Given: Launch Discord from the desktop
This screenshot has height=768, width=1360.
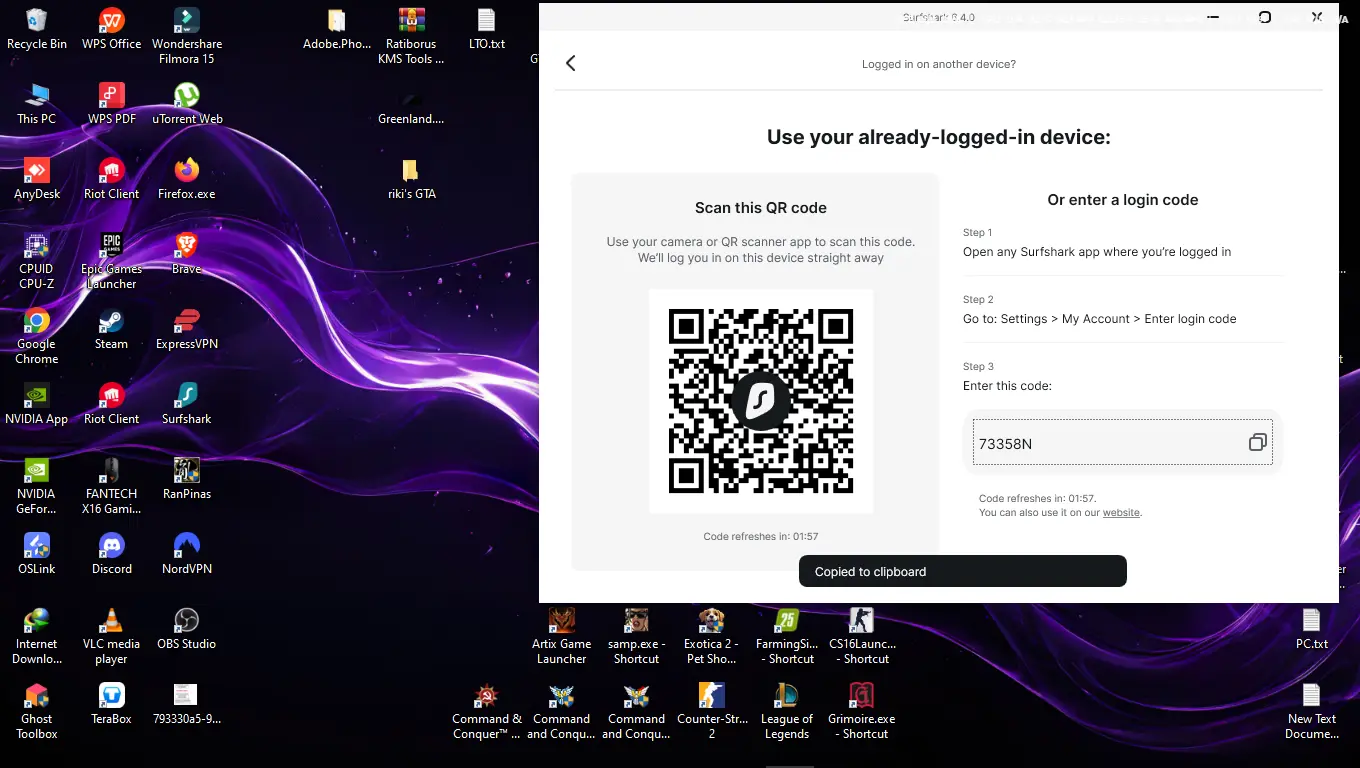Looking at the screenshot, I should (x=111, y=554).
